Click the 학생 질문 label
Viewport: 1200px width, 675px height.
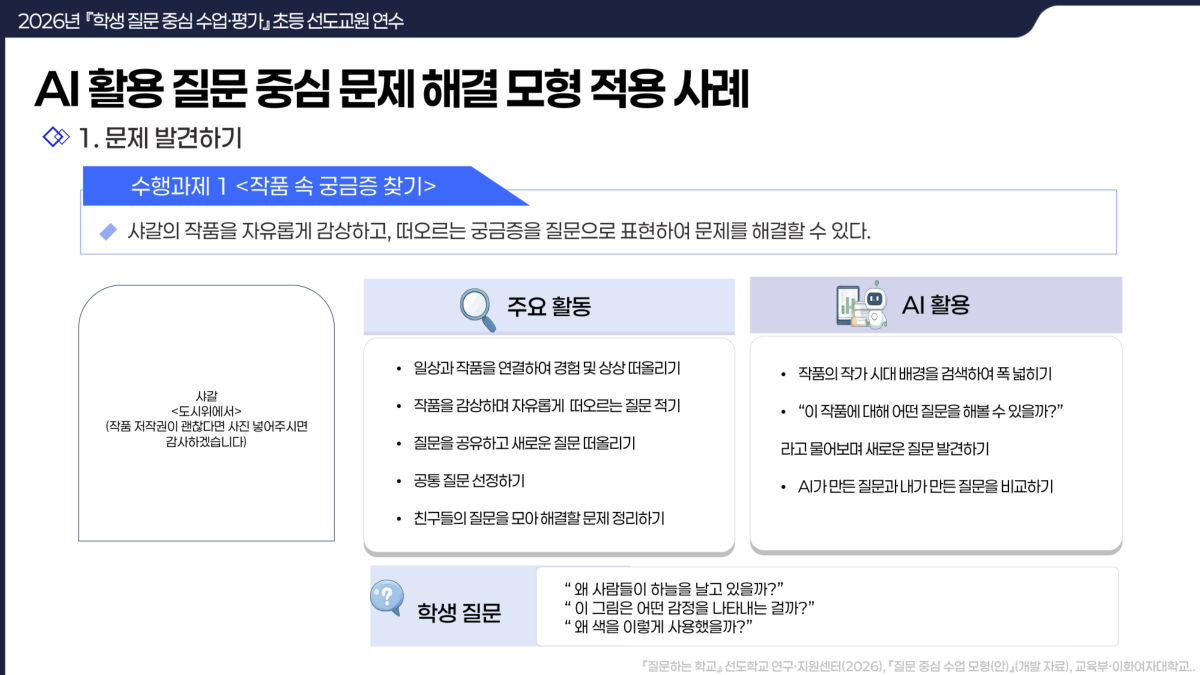(x=459, y=612)
